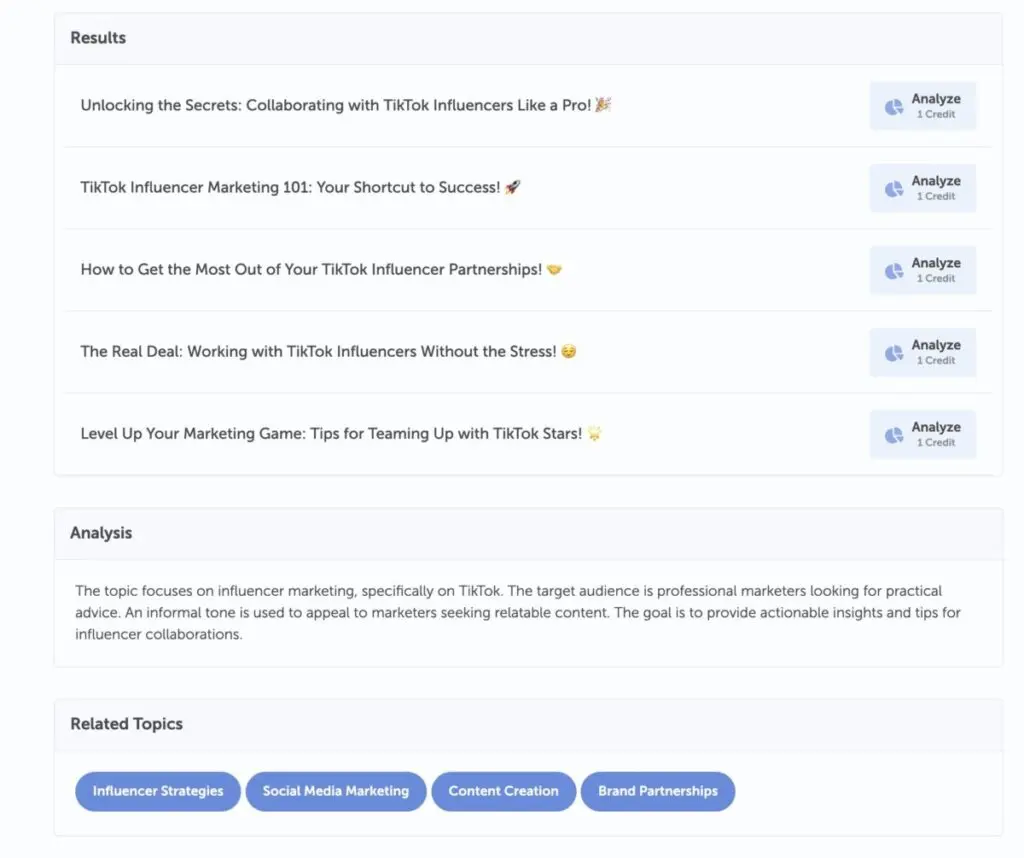Screen dimensions: 1024x858
Task: Click 'How to Get the Most Out' headline text
Action: [311, 269]
